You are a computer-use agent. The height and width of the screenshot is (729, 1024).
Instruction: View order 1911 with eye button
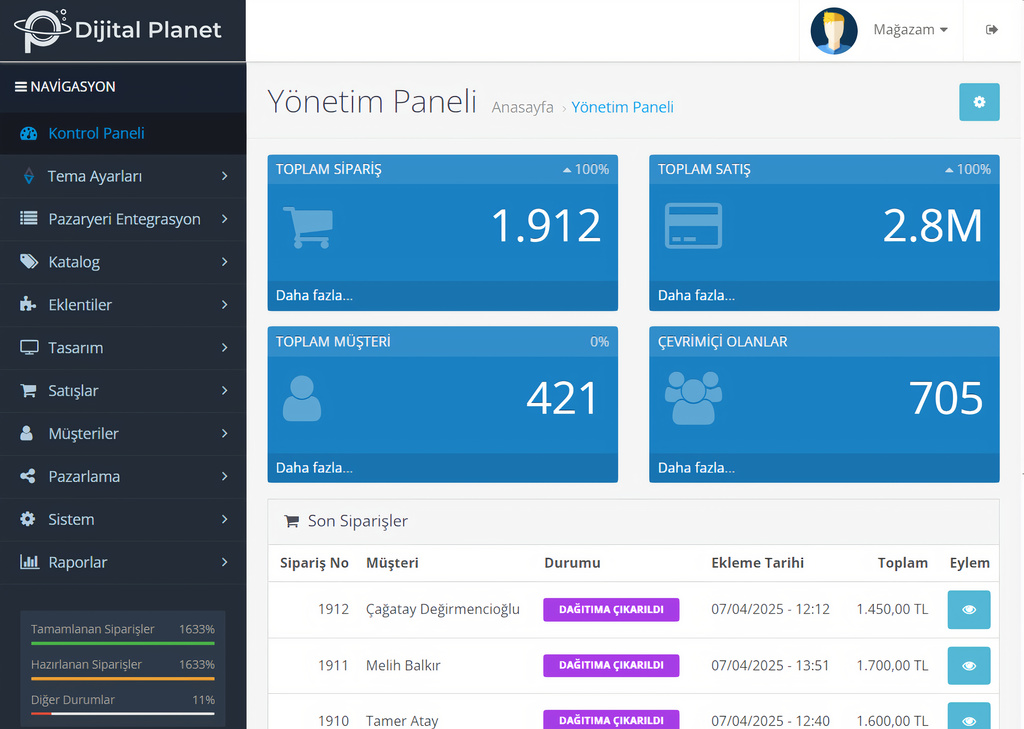[968, 665]
